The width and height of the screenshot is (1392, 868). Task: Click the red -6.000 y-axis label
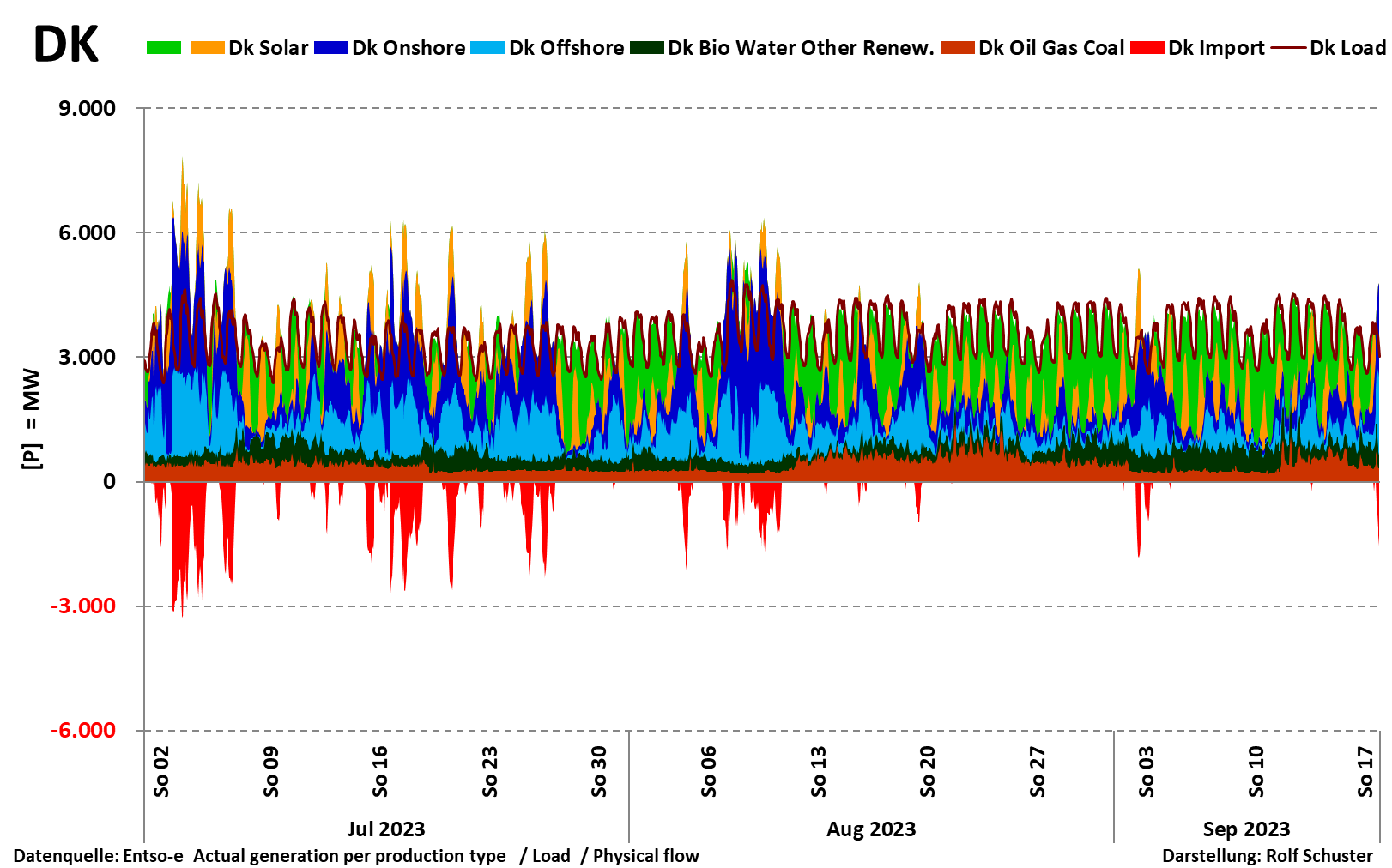coord(83,730)
